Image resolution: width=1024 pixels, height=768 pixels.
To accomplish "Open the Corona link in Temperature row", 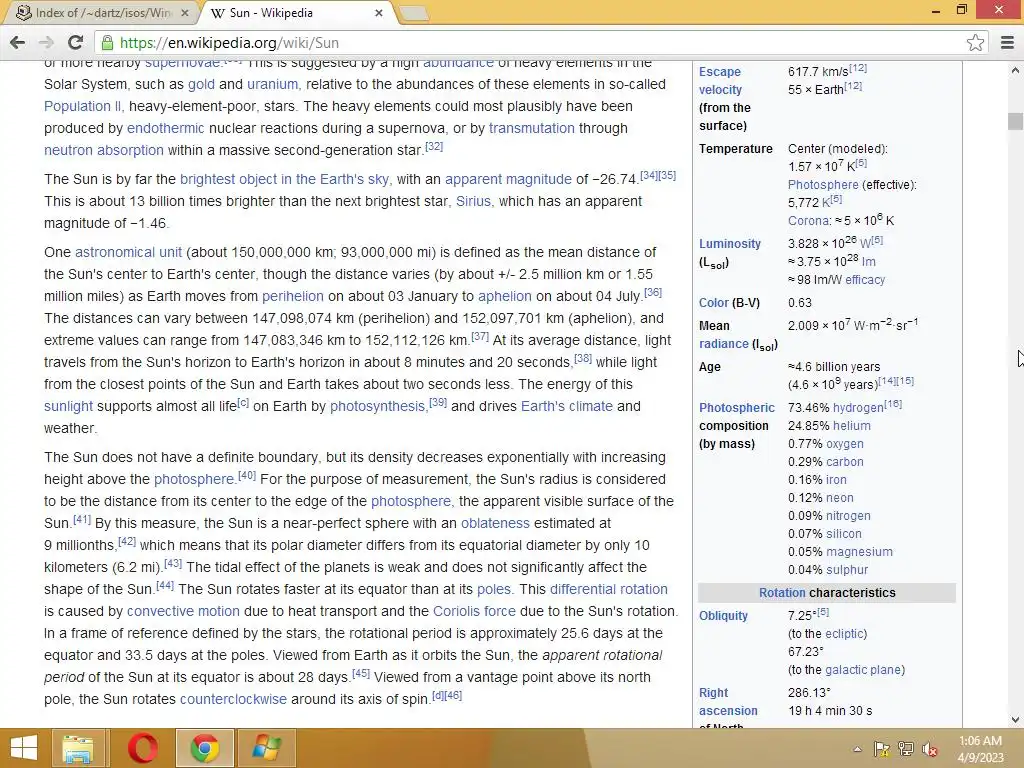I will coord(807,221).
